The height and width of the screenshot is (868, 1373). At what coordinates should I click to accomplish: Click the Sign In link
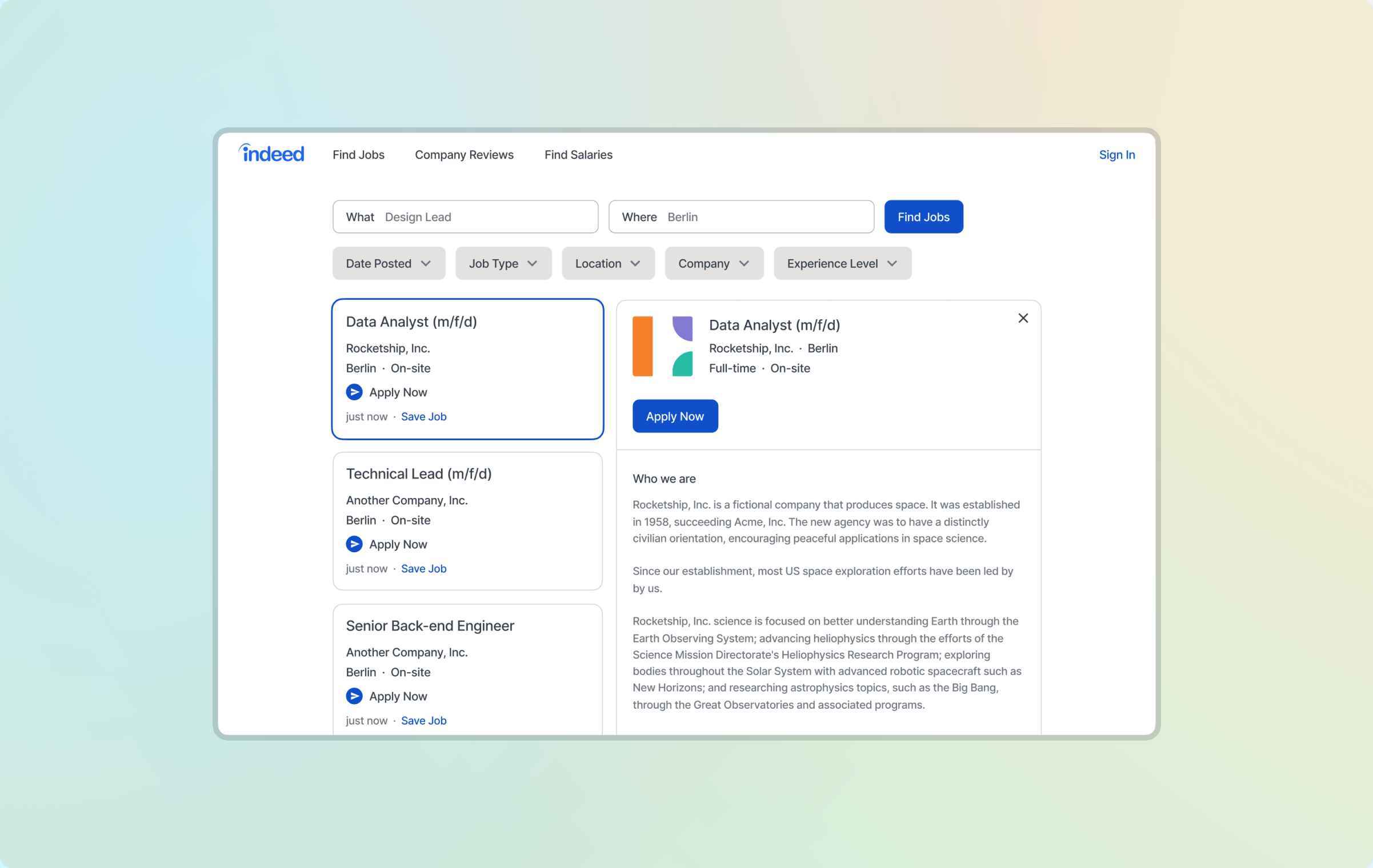click(1116, 154)
